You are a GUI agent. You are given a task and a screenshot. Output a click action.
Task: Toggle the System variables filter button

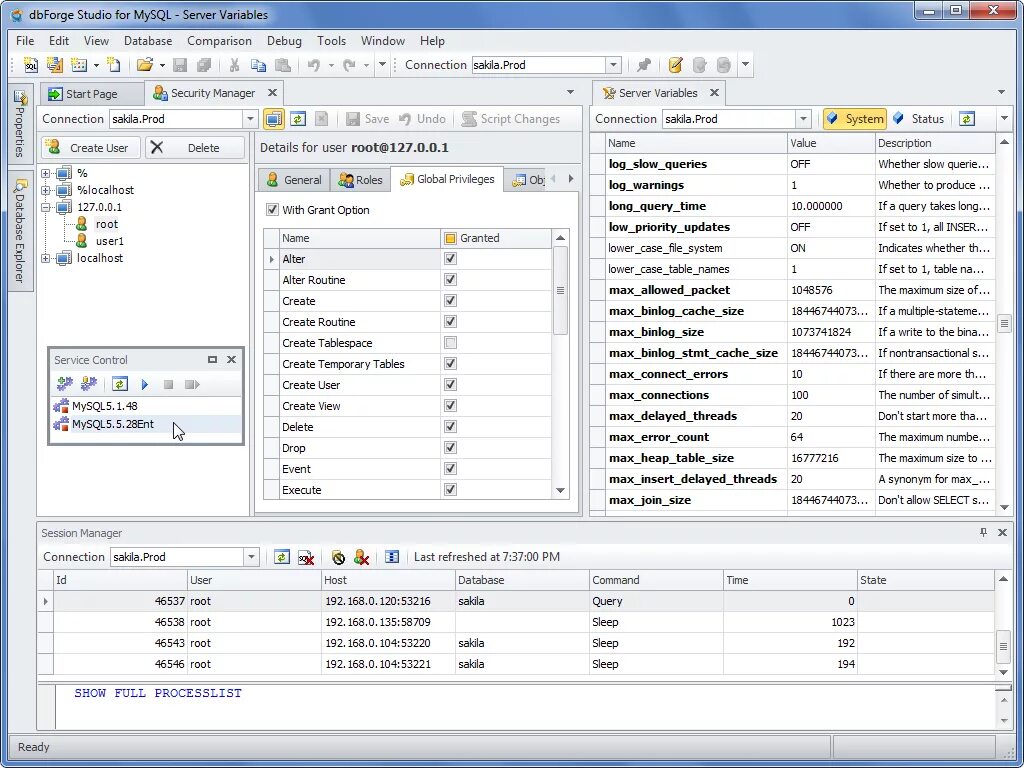click(x=855, y=119)
